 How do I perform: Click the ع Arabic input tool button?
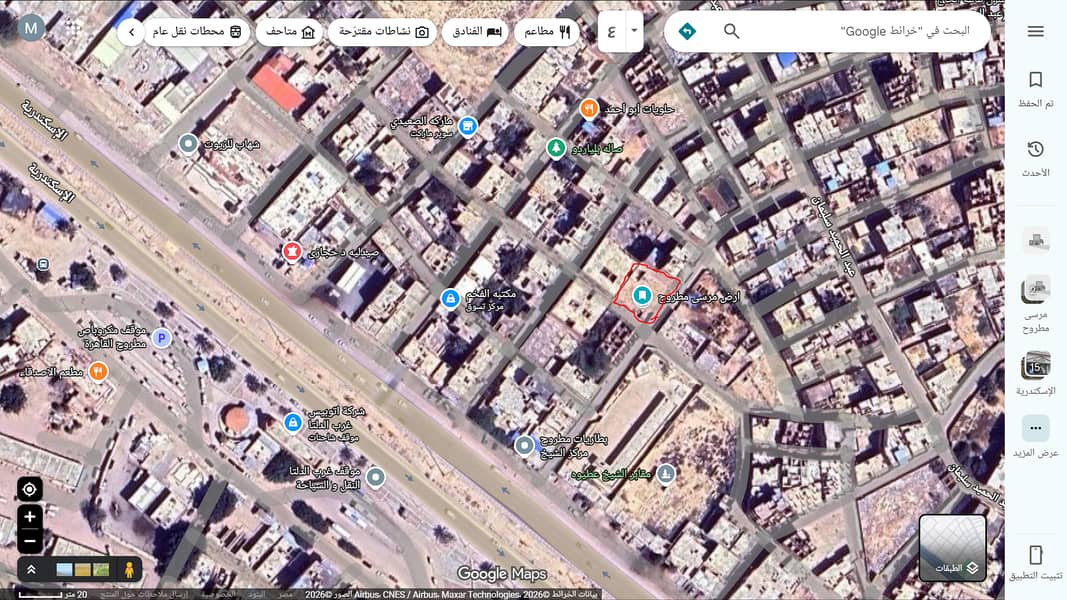tap(611, 31)
